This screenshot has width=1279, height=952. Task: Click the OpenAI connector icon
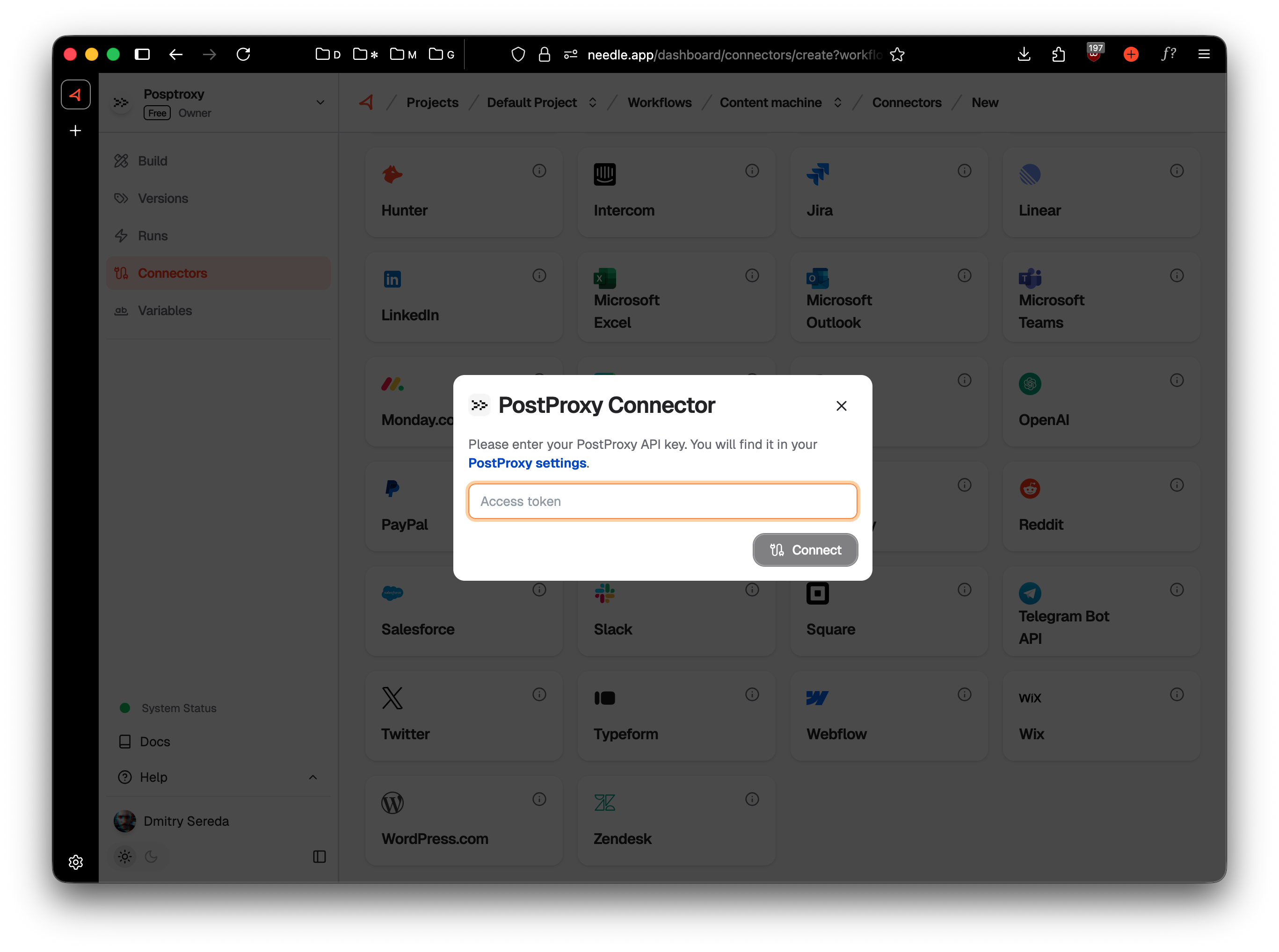[x=1030, y=384]
